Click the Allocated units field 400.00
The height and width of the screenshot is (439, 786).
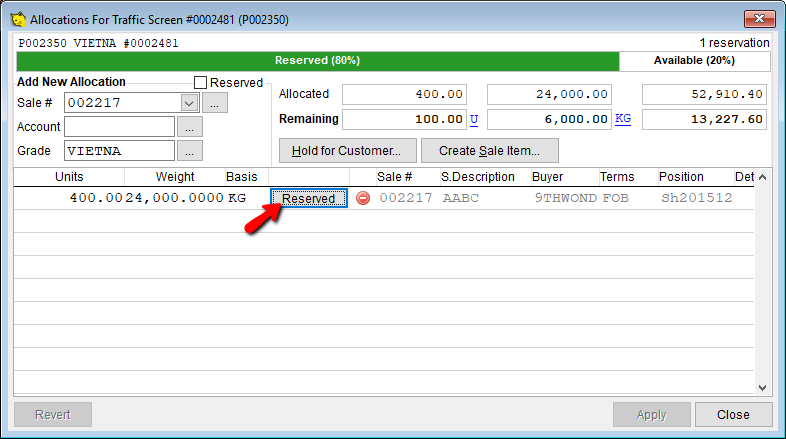coord(405,94)
